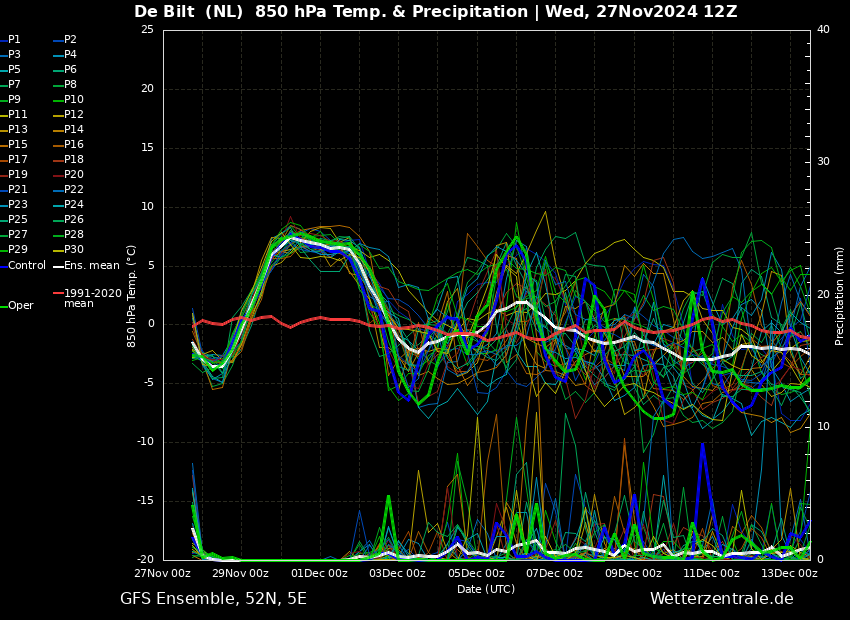Select the Ens. mean legend entry

point(86,266)
